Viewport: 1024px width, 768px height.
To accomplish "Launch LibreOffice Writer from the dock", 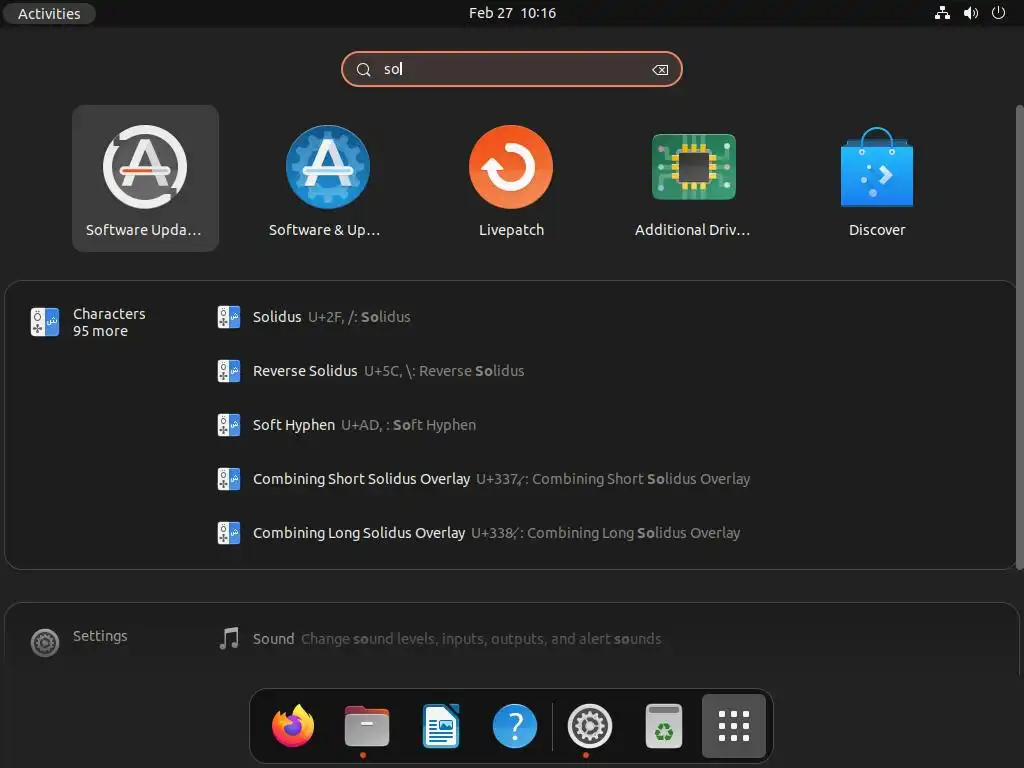I will coord(441,726).
